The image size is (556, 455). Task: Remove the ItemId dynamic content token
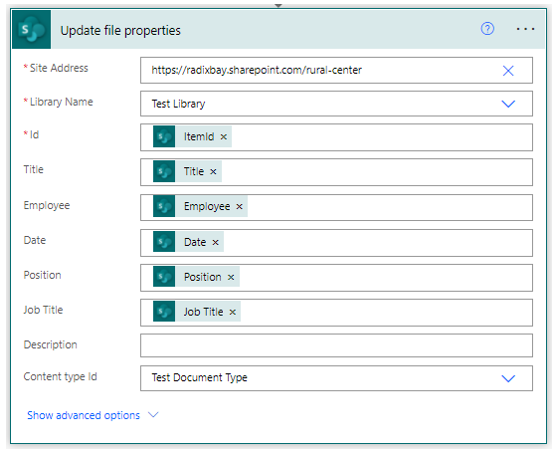pyautogui.click(x=223, y=137)
